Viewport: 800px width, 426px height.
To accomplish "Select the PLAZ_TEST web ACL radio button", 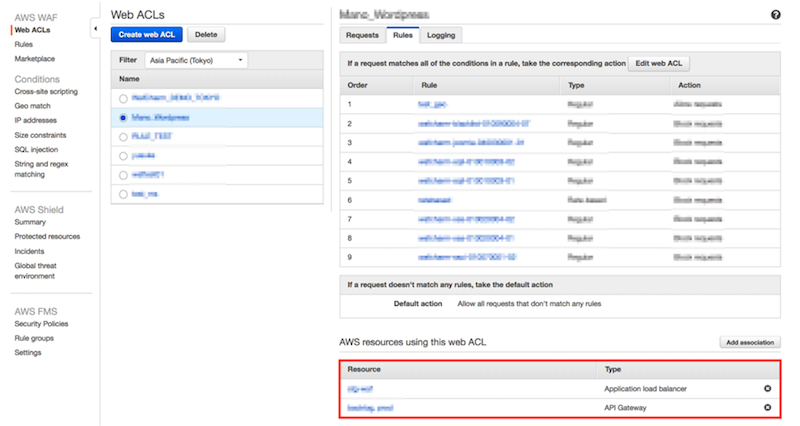I will tap(123, 137).
